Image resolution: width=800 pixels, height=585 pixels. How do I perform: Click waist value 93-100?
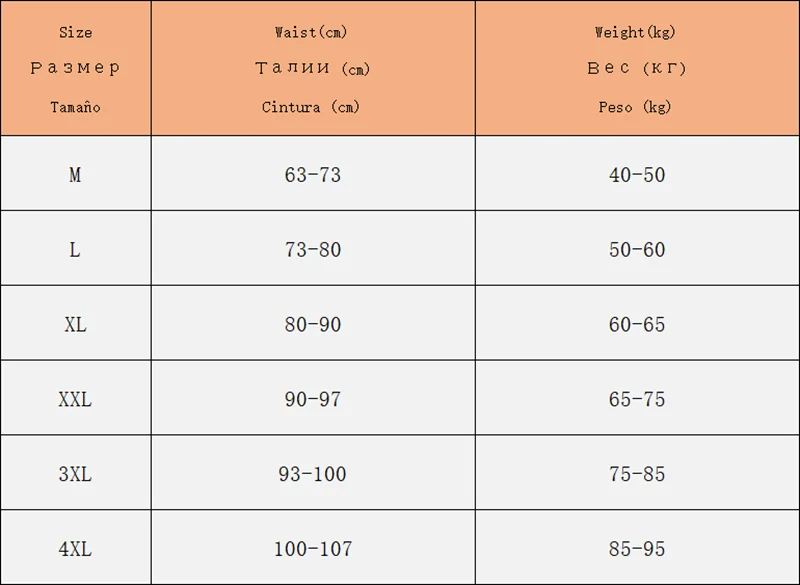click(312, 474)
